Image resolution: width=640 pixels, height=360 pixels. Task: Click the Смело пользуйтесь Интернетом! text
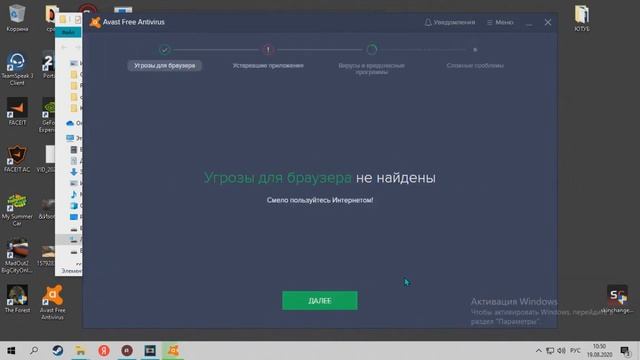point(320,200)
